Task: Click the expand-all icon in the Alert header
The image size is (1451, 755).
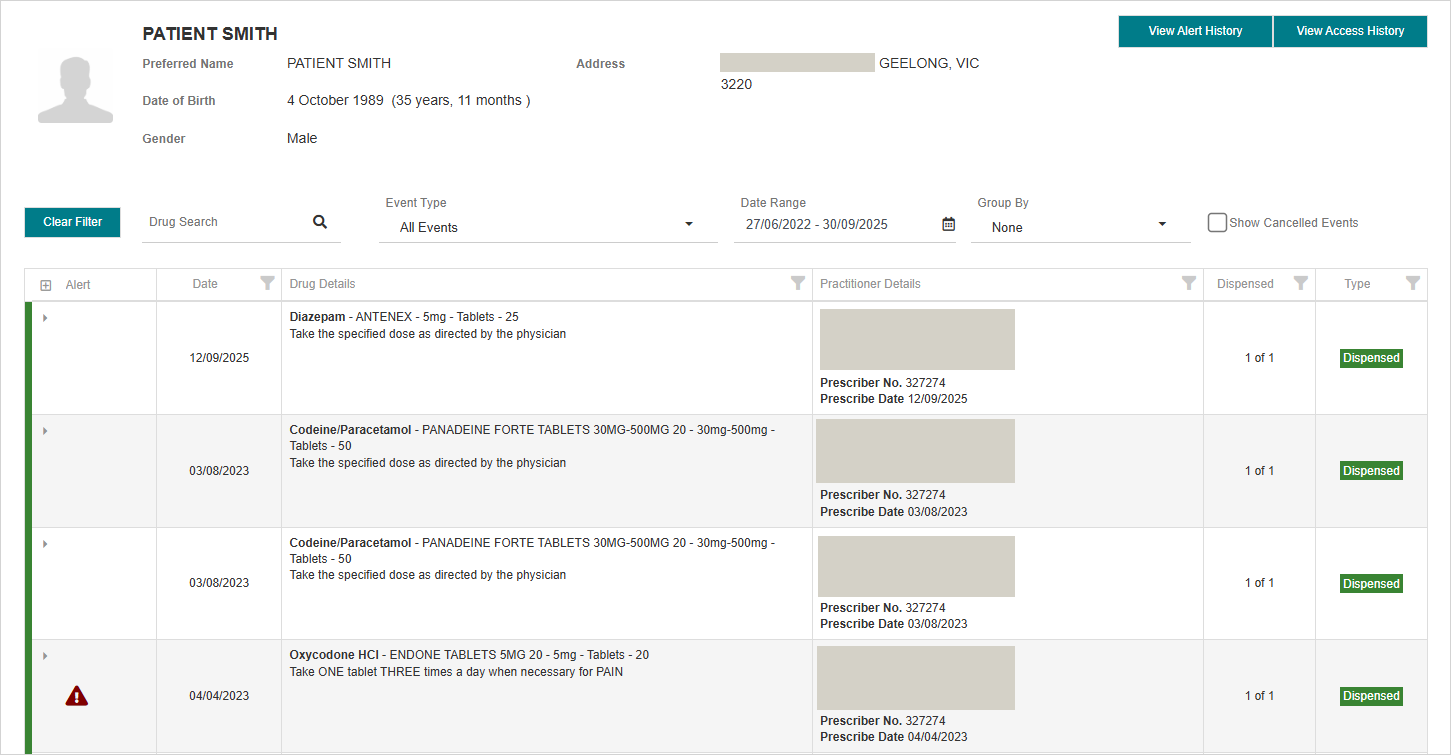Action: pos(45,284)
